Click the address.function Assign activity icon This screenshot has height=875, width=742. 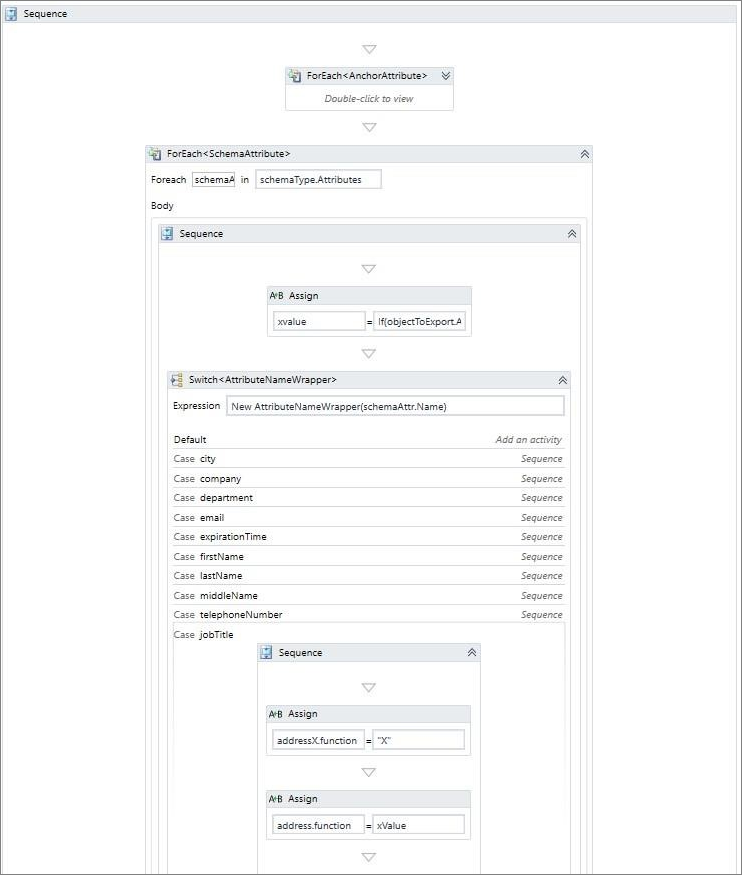(276, 799)
